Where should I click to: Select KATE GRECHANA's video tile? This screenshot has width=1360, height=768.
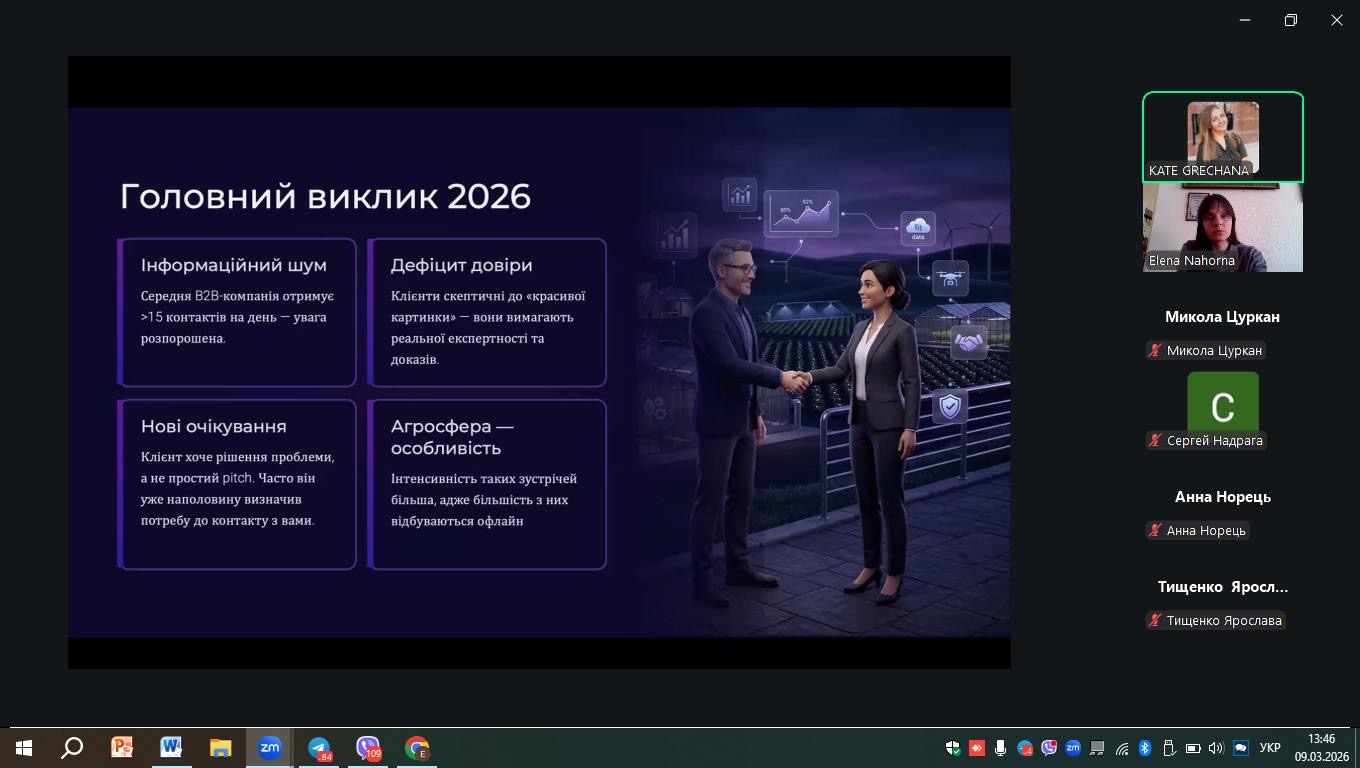(1223, 137)
